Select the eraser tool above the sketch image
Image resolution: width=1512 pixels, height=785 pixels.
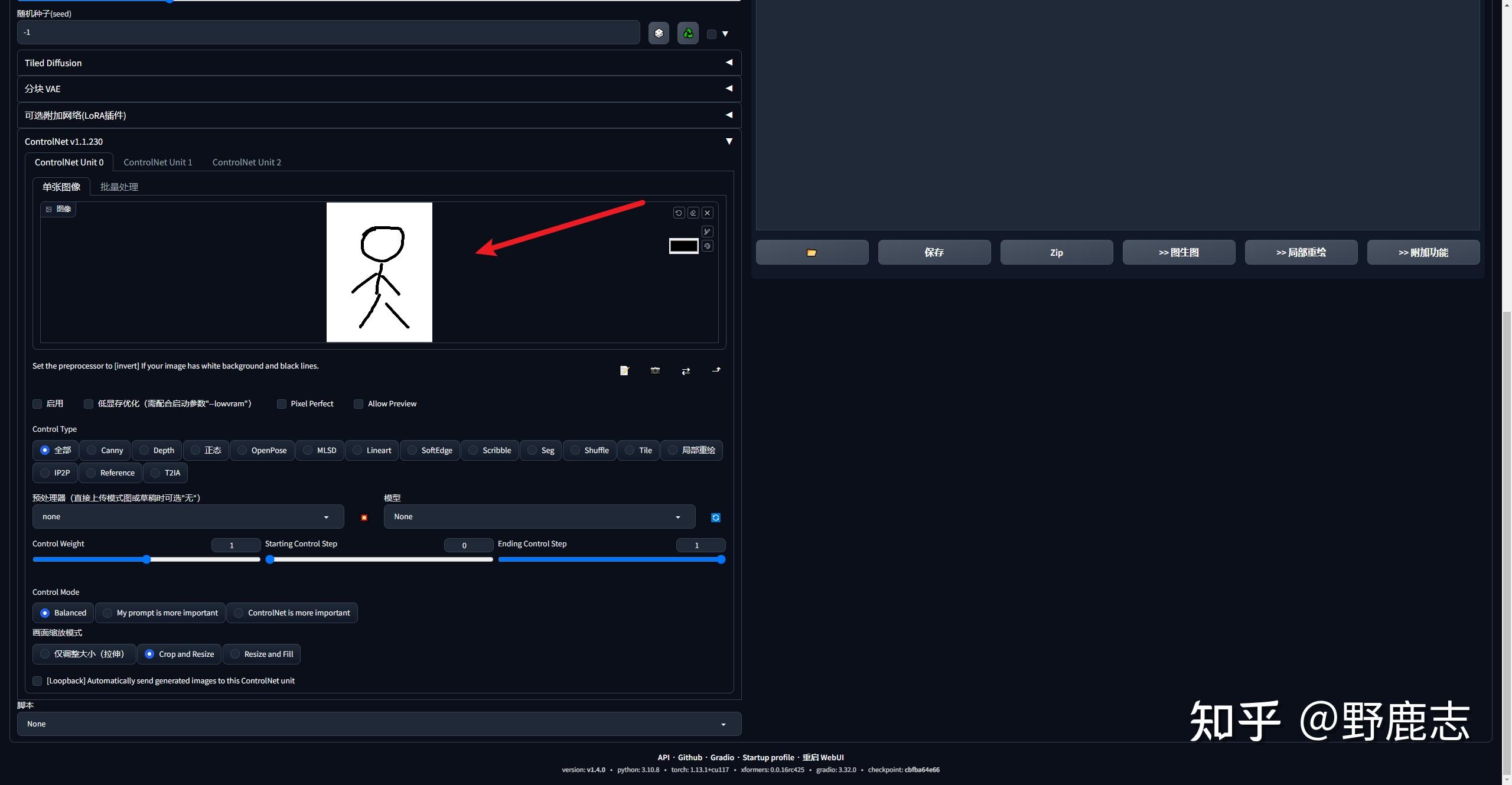(x=692, y=213)
